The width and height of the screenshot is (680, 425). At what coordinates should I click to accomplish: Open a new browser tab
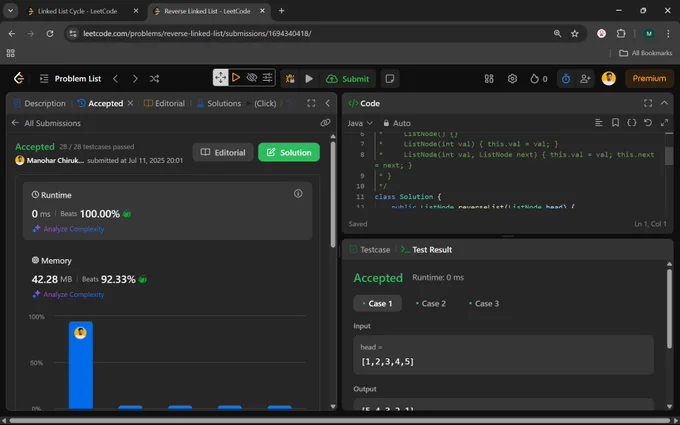(281, 11)
